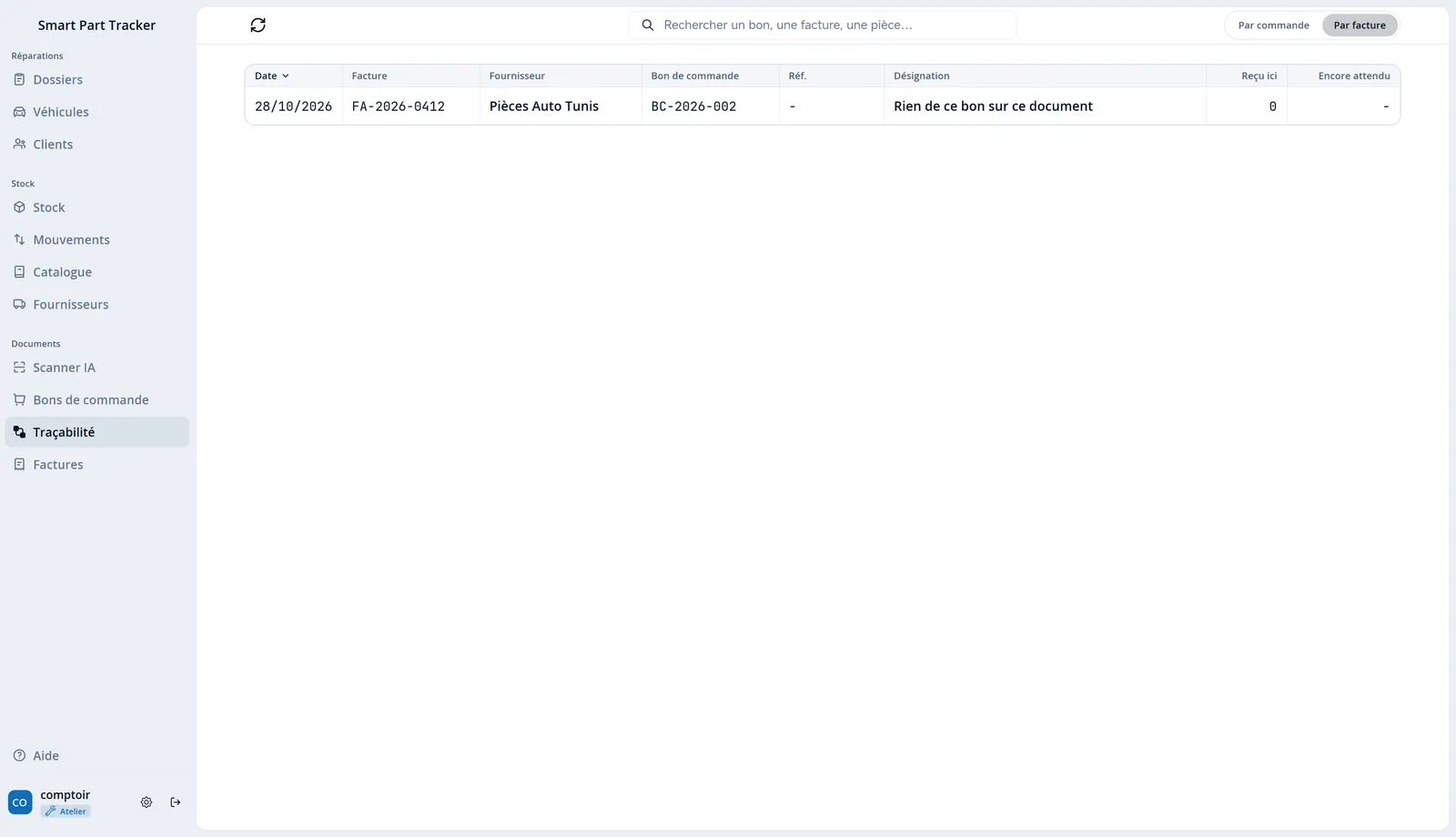Open the Aide help label

point(46,756)
